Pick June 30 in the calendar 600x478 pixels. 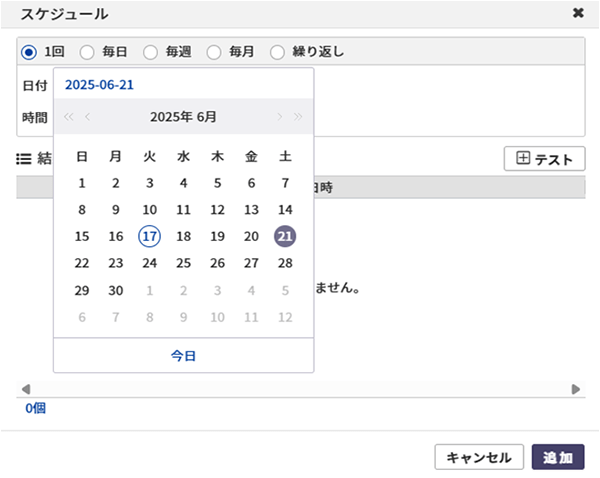click(116, 290)
